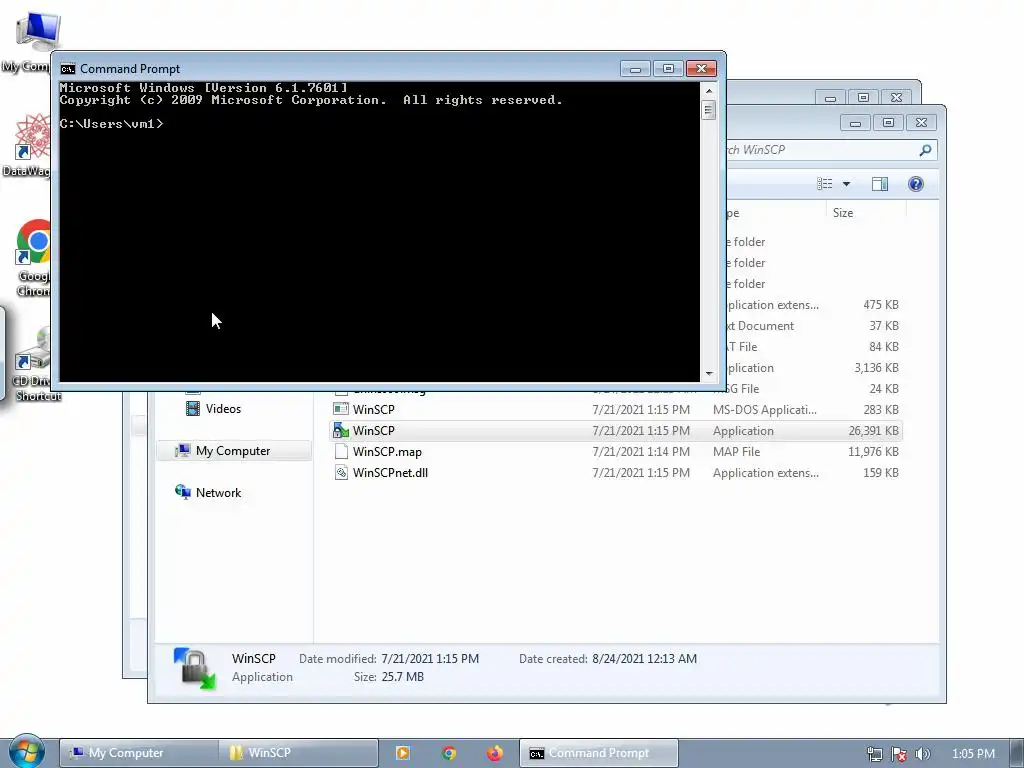Maximize the Command Prompt window
The height and width of the screenshot is (768, 1024).
[x=667, y=69]
